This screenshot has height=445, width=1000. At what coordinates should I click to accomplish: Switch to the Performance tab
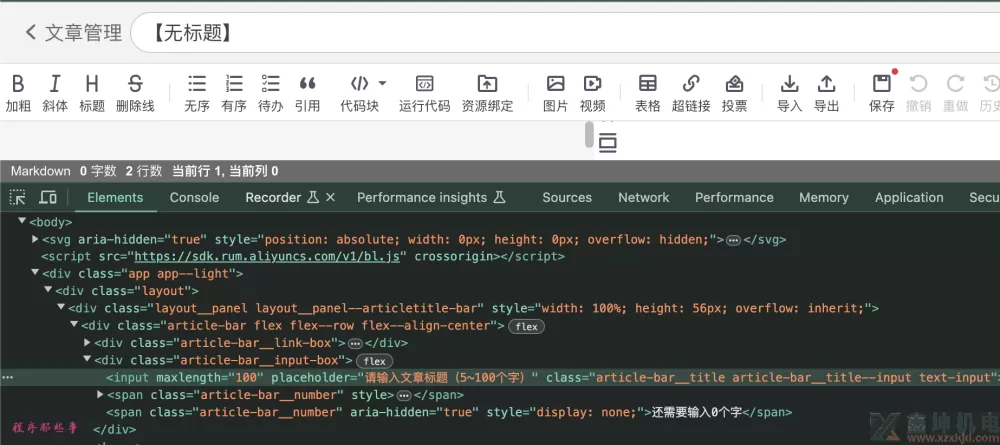pos(734,198)
